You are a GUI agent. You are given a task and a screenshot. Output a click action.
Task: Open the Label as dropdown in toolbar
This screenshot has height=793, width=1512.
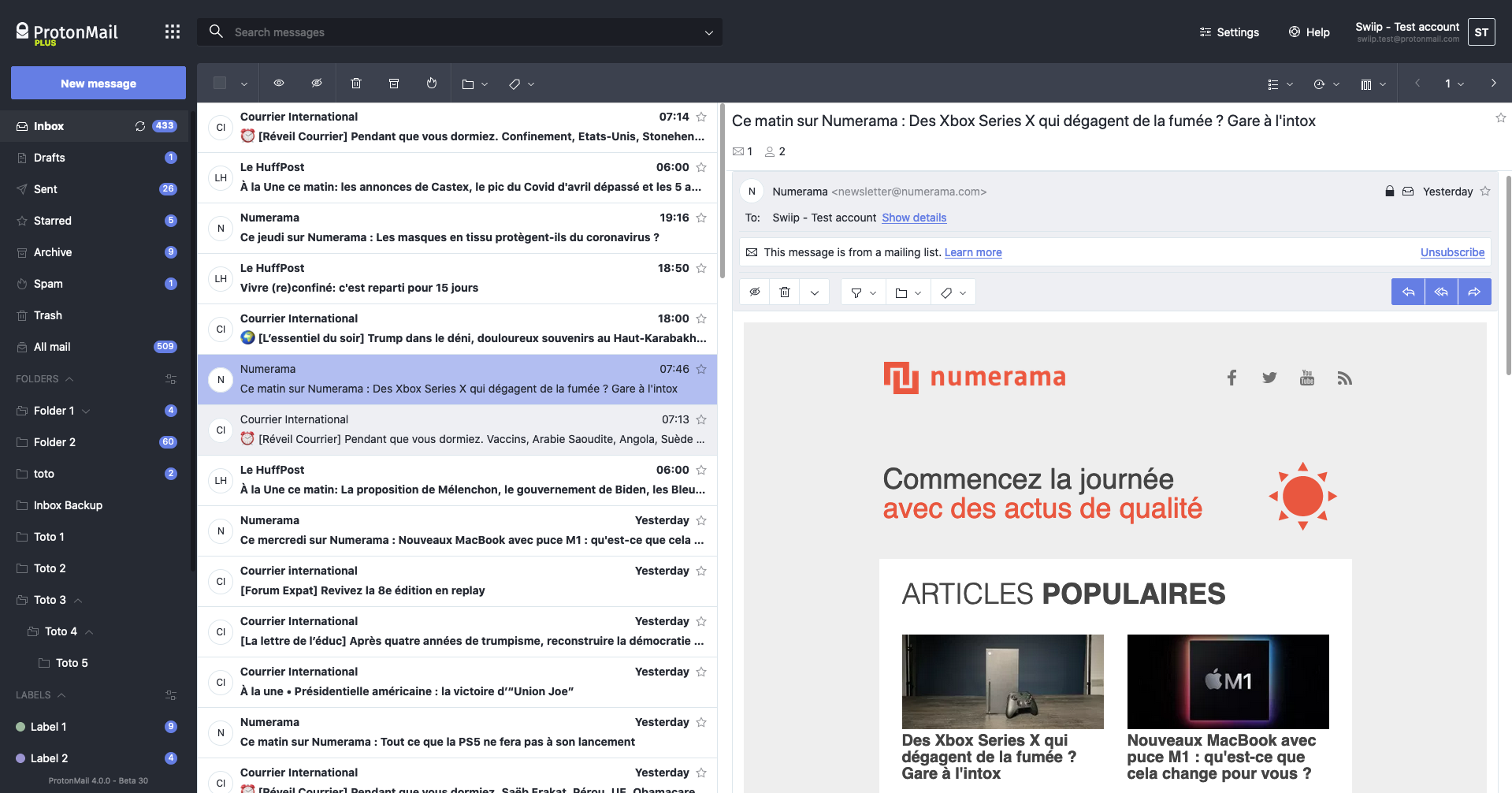522,84
